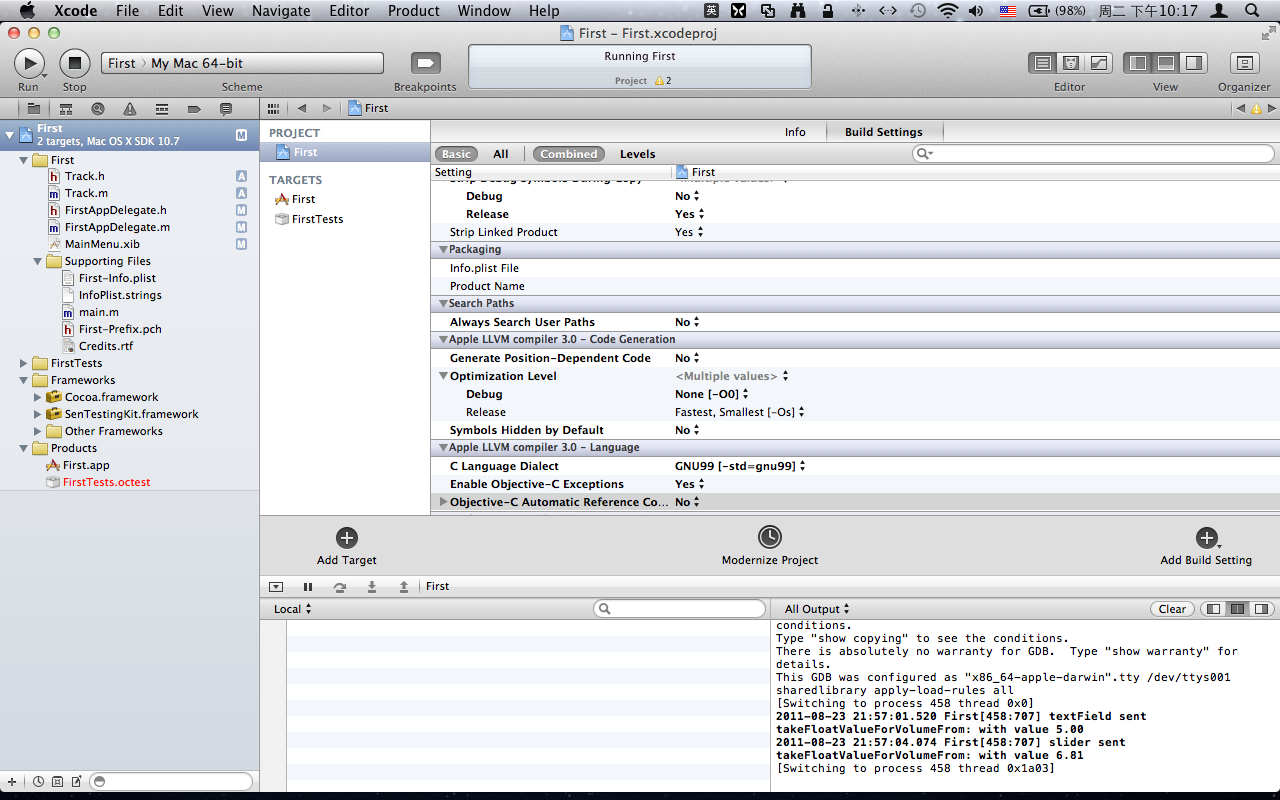Open the Xcode application menu
The height and width of the screenshot is (800, 1280).
click(75, 11)
